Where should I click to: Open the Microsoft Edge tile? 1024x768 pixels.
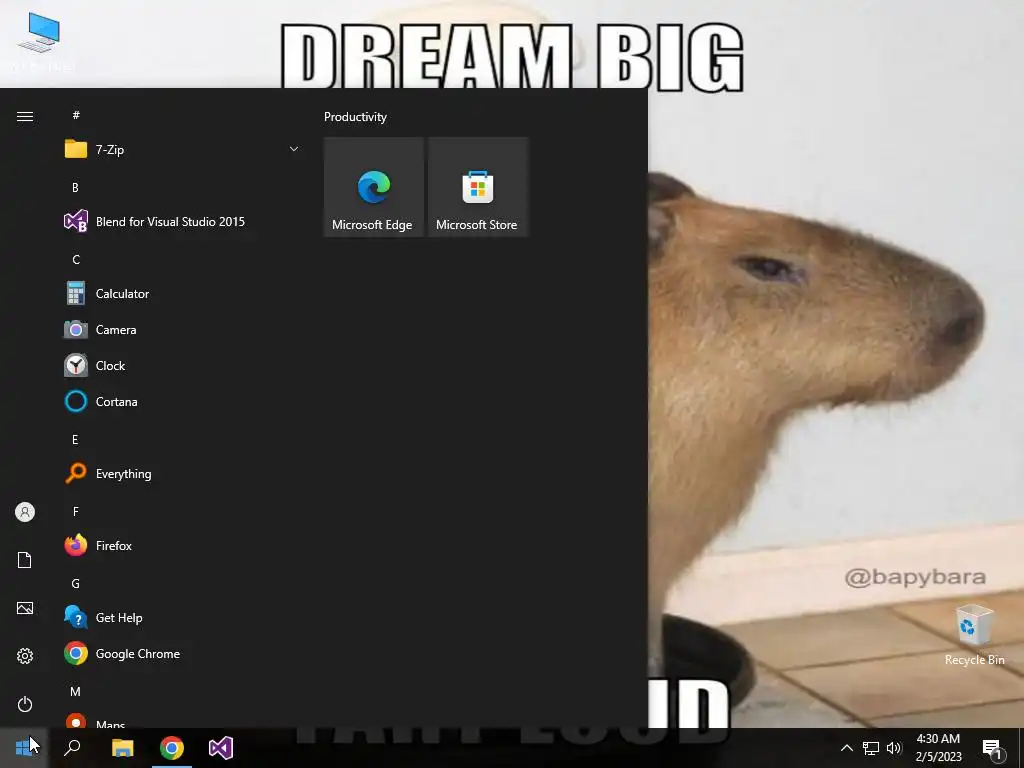pyautogui.click(x=374, y=187)
